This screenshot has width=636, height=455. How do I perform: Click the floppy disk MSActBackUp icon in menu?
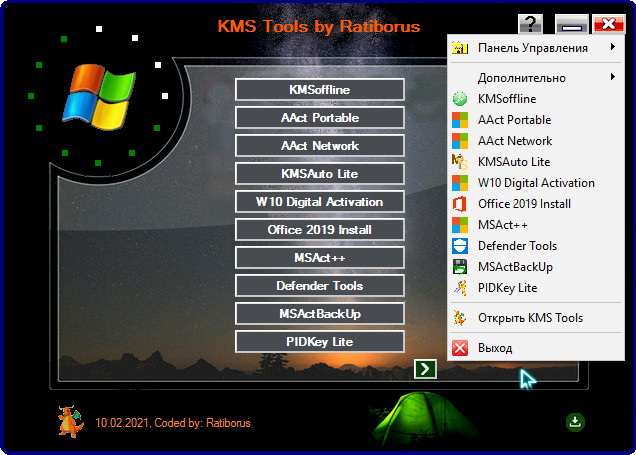[x=460, y=267]
